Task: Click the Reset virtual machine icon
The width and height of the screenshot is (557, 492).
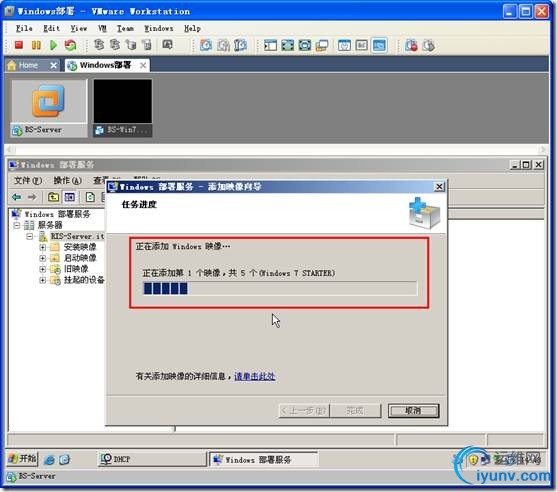Action: 70,45
